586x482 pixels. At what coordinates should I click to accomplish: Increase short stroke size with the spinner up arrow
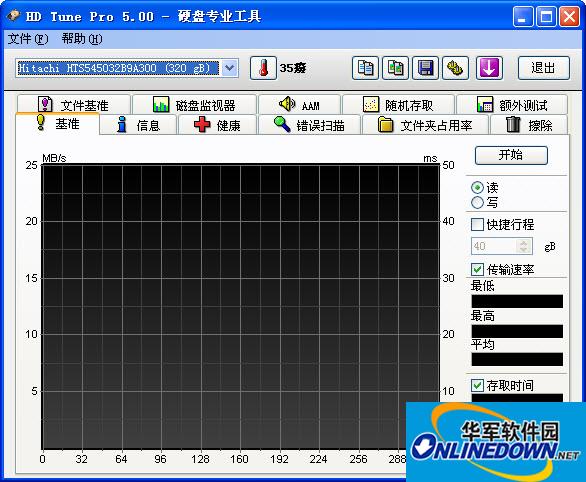tap(524, 242)
